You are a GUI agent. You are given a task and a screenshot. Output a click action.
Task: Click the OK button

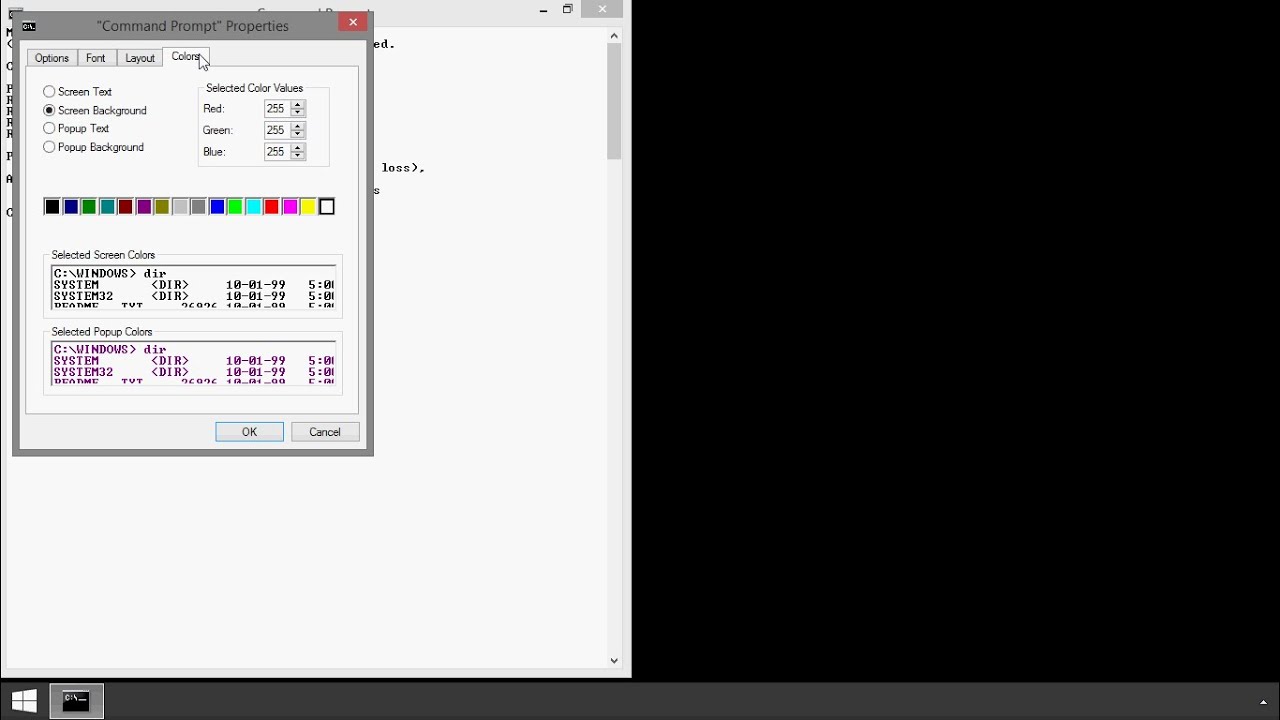pos(249,432)
